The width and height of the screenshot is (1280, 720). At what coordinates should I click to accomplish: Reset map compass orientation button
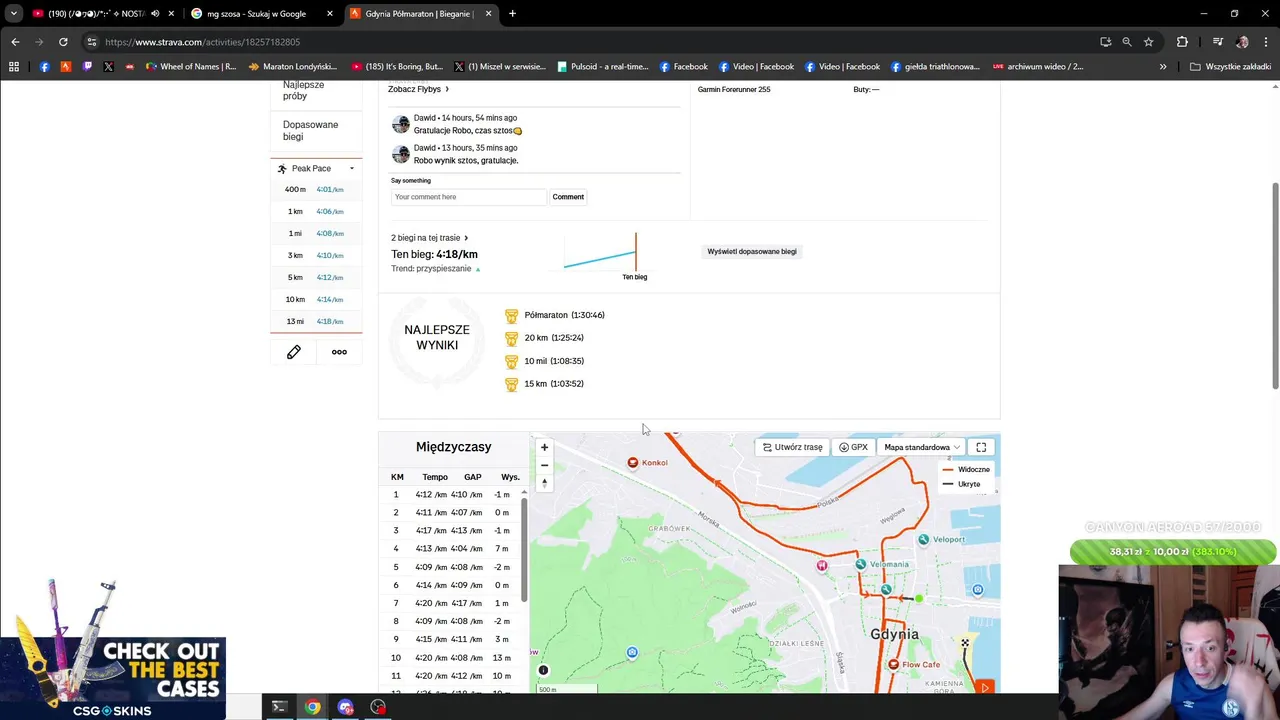point(544,483)
